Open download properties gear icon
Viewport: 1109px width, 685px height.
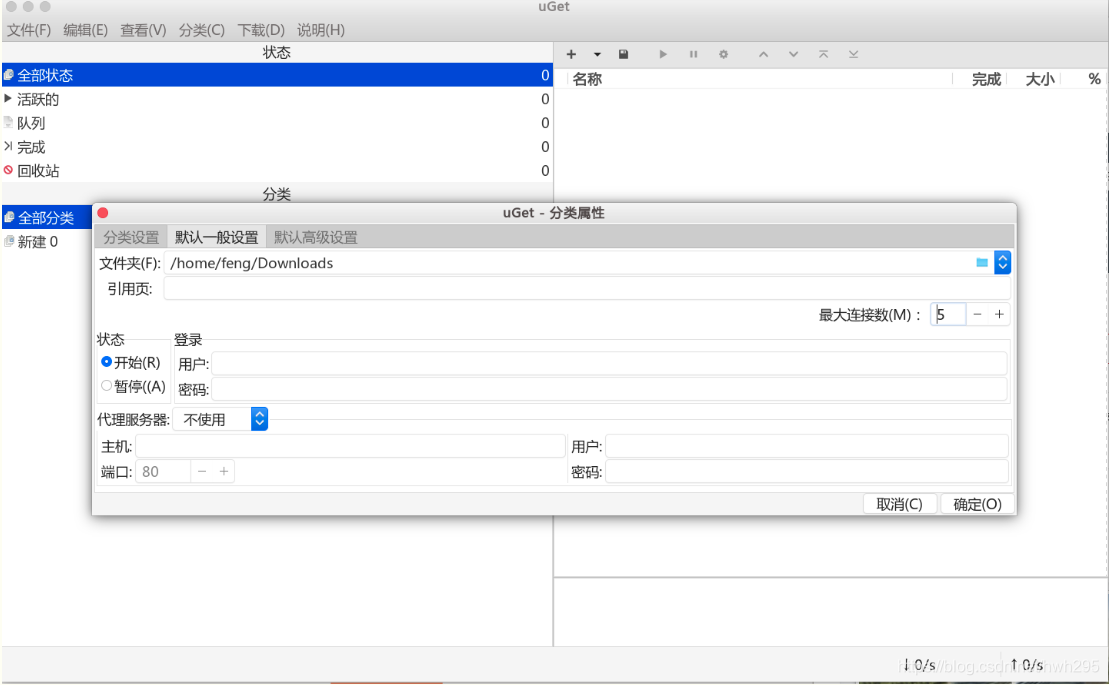723,54
